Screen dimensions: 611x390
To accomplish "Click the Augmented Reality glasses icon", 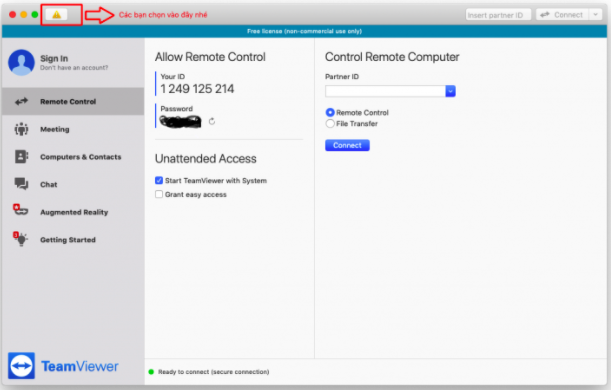I will pyautogui.click(x=21, y=210).
